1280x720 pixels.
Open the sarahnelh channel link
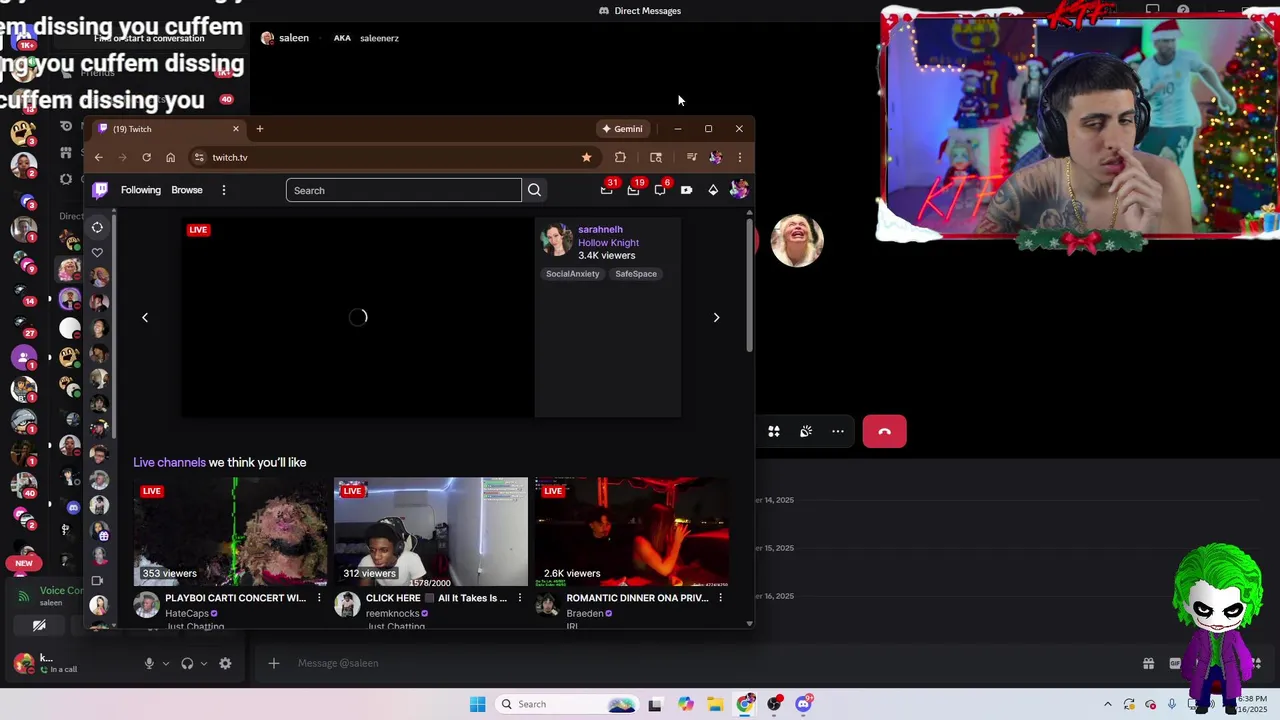coord(600,229)
